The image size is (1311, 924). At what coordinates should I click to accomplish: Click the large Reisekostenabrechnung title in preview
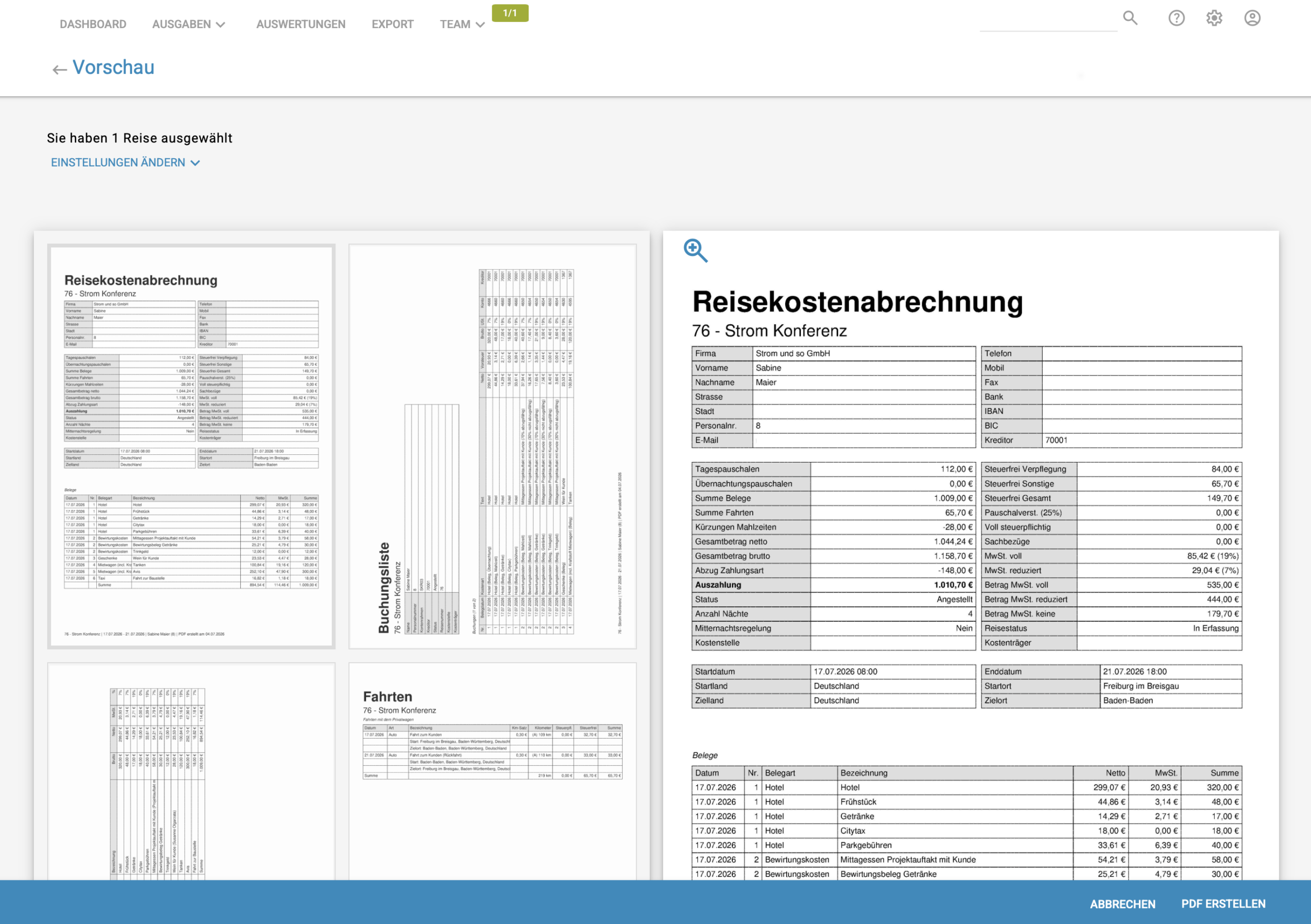pos(858,302)
